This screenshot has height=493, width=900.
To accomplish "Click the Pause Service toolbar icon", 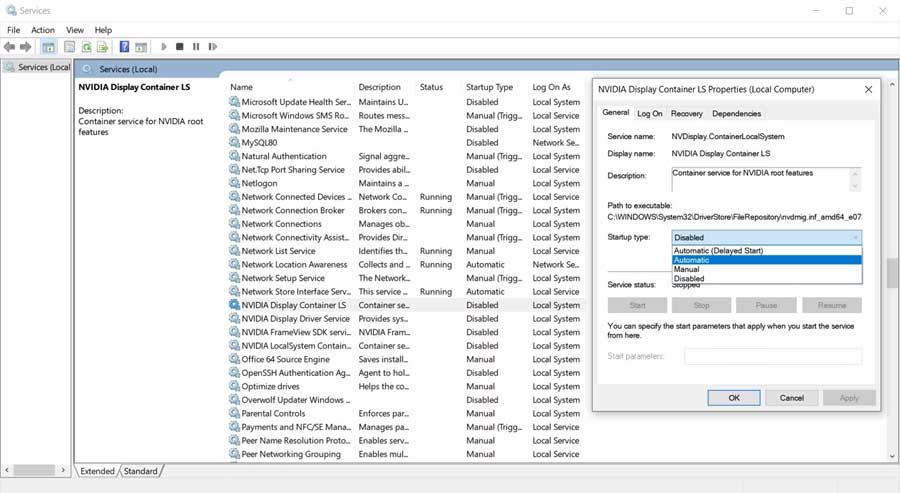I will (196, 47).
